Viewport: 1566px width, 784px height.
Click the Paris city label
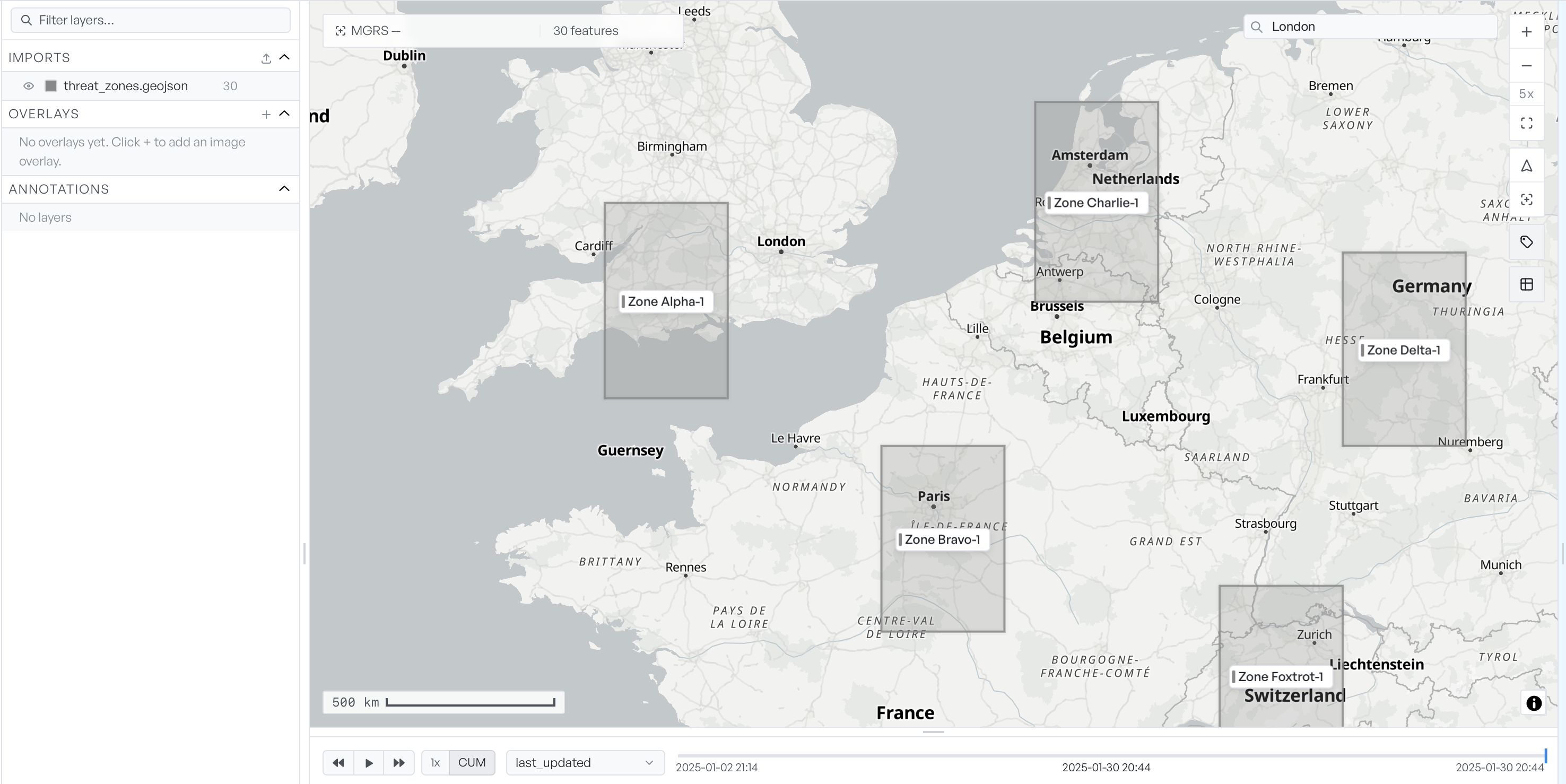coord(933,496)
